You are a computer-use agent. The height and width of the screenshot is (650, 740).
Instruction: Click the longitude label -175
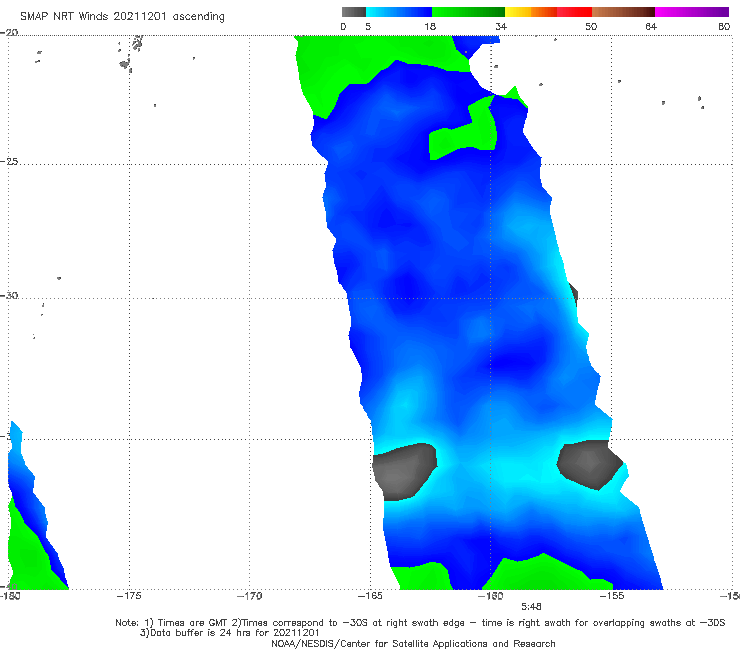pyautogui.click(x=129, y=596)
